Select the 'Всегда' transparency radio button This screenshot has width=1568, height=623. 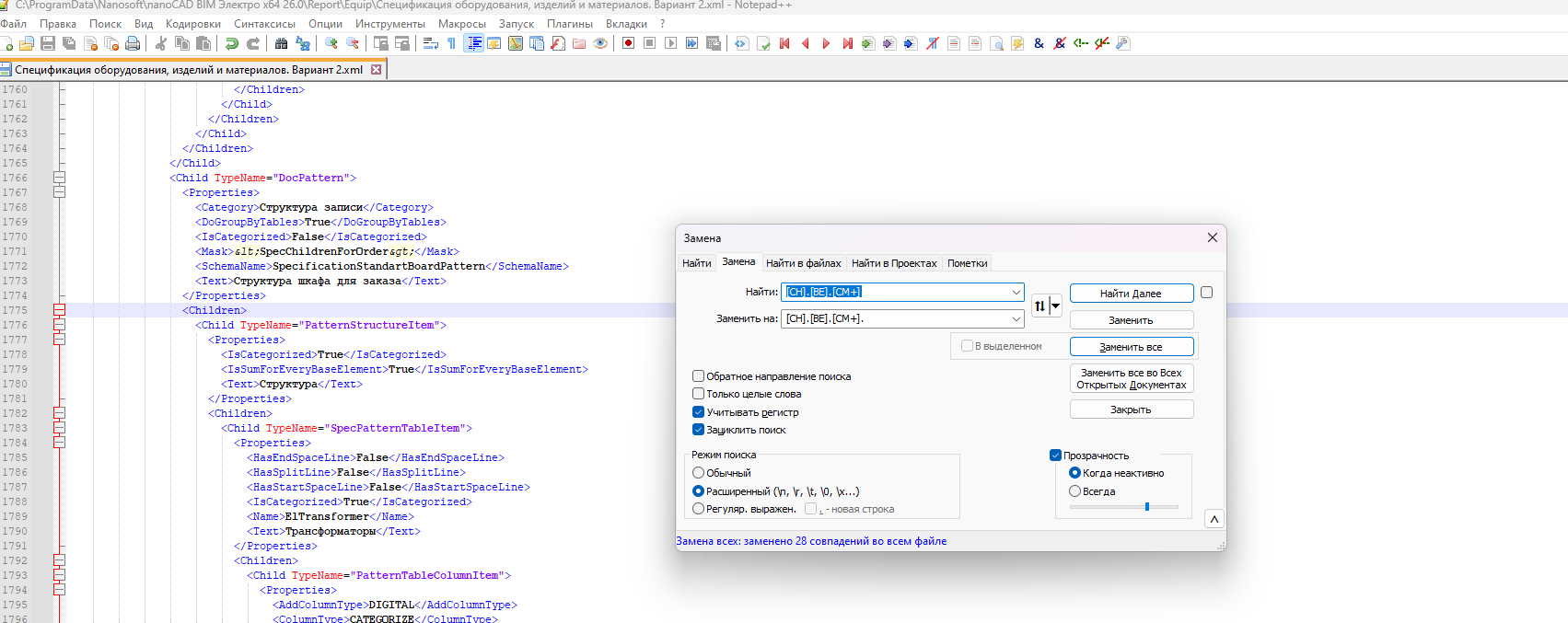click(1074, 491)
